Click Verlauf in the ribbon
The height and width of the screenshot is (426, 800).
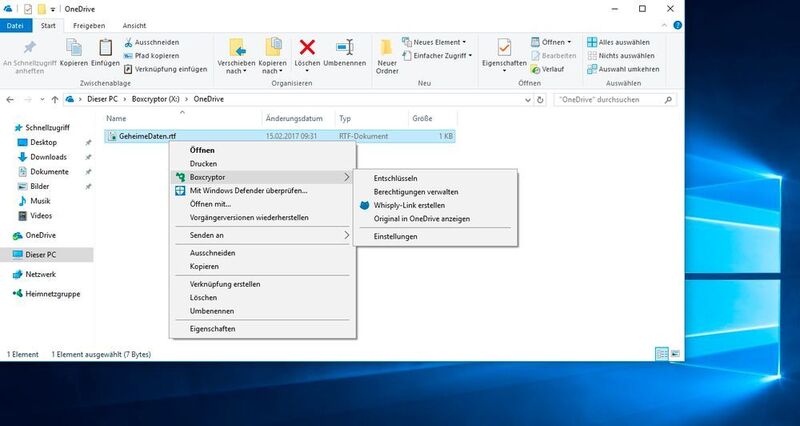[547, 69]
